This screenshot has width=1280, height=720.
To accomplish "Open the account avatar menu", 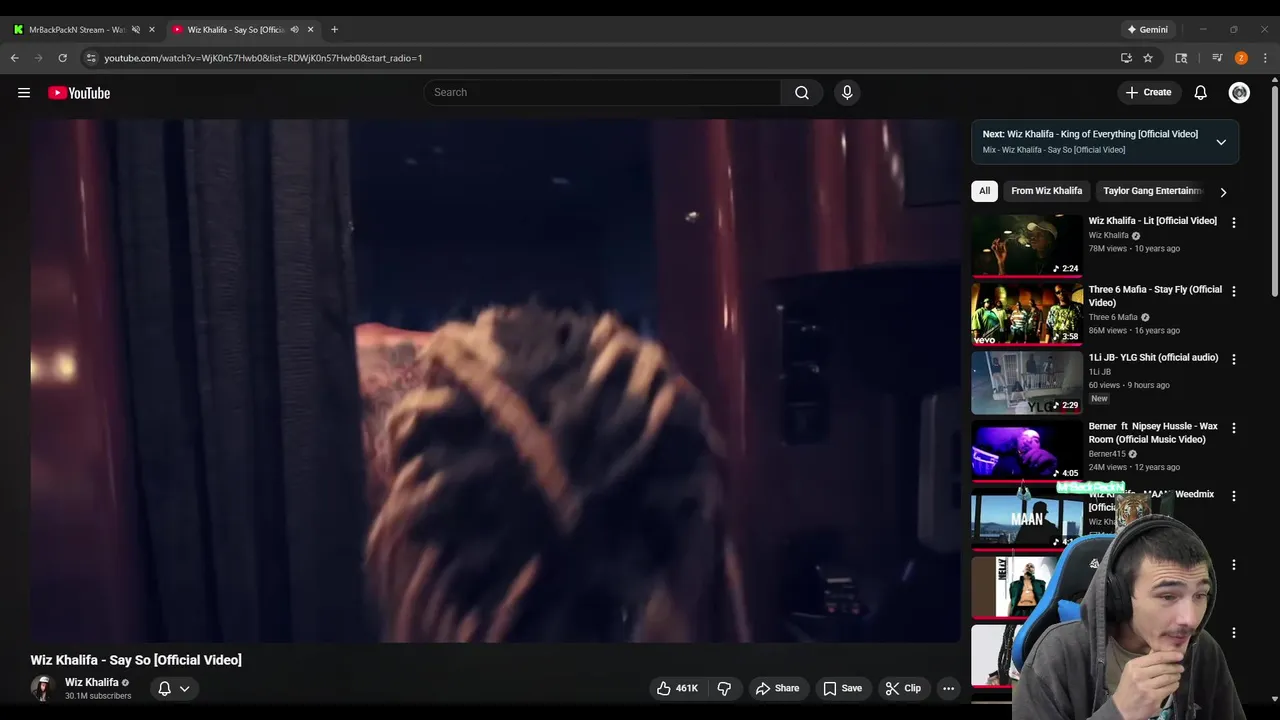I will pos(1239,92).
